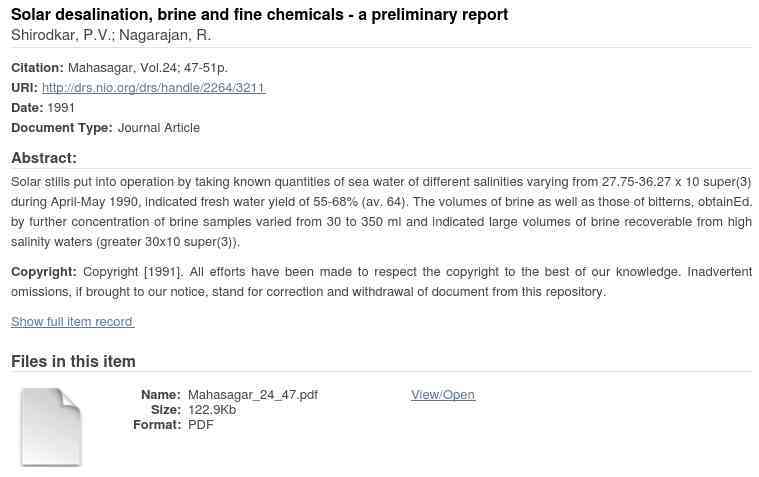Click the abstract paragraph text
This screenshot has height=477, width=759.
pos(381,212)
